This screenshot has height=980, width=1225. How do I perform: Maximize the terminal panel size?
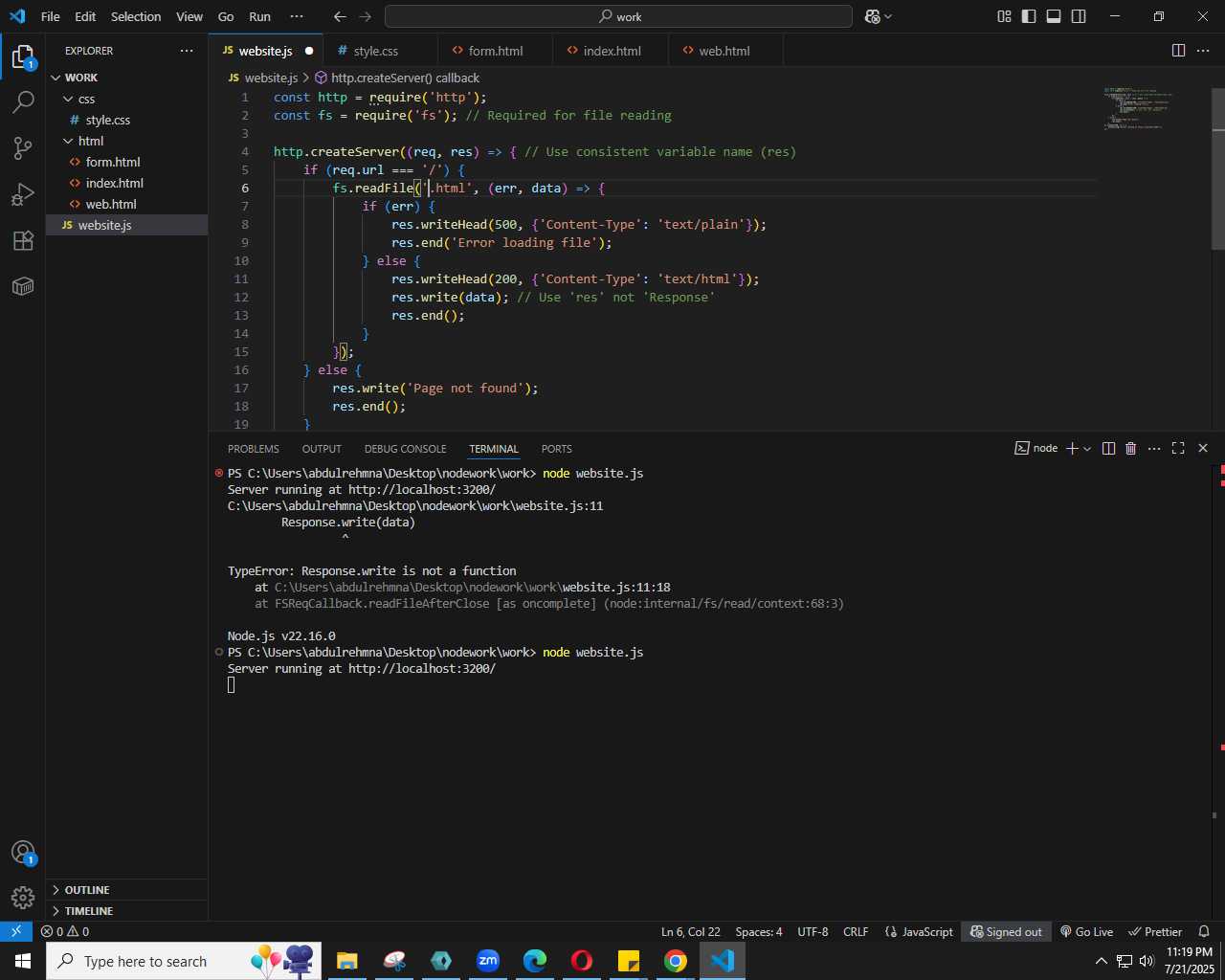[1178, 448]
